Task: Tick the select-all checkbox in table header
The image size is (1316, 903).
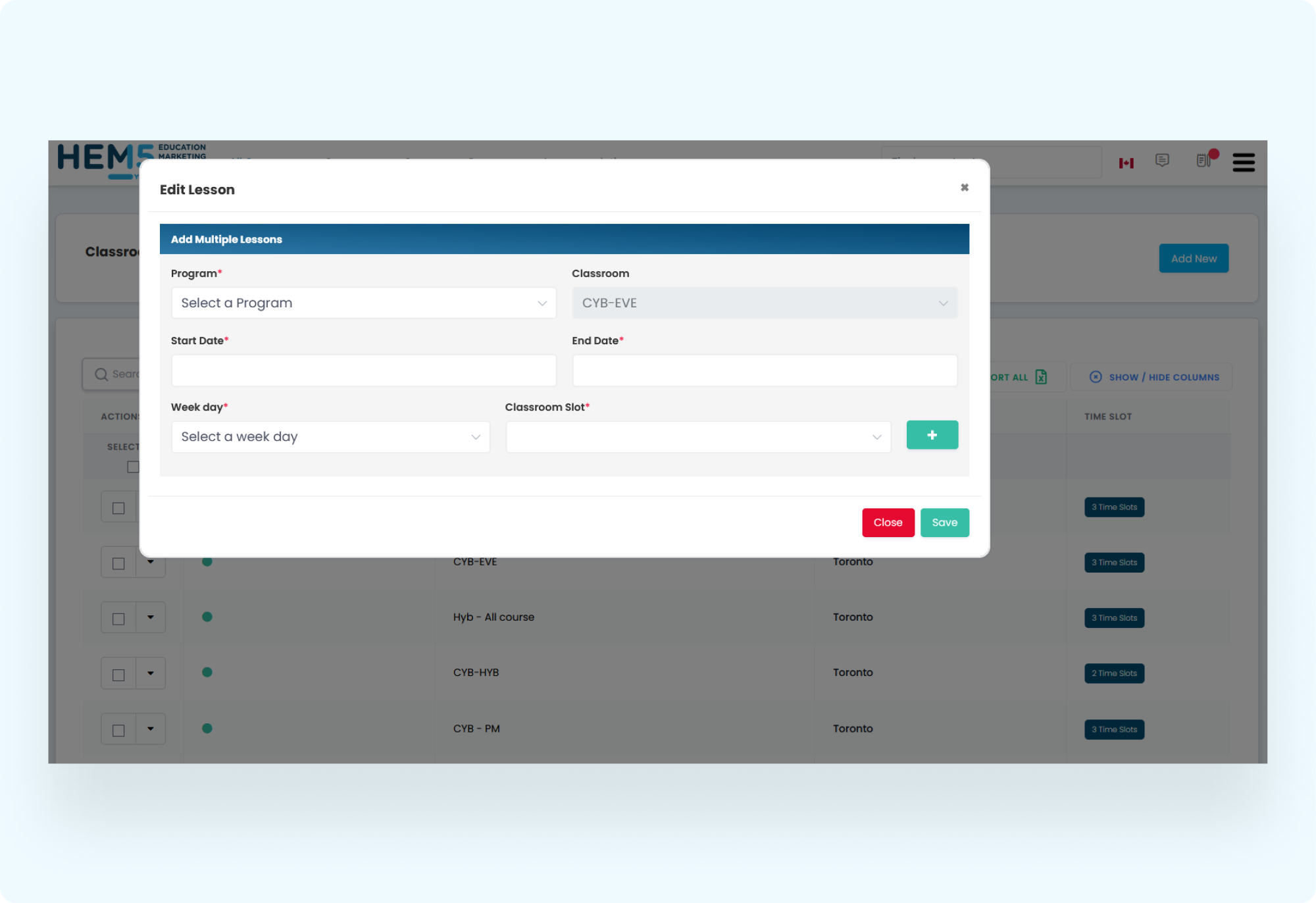Action: click(133, 467)
